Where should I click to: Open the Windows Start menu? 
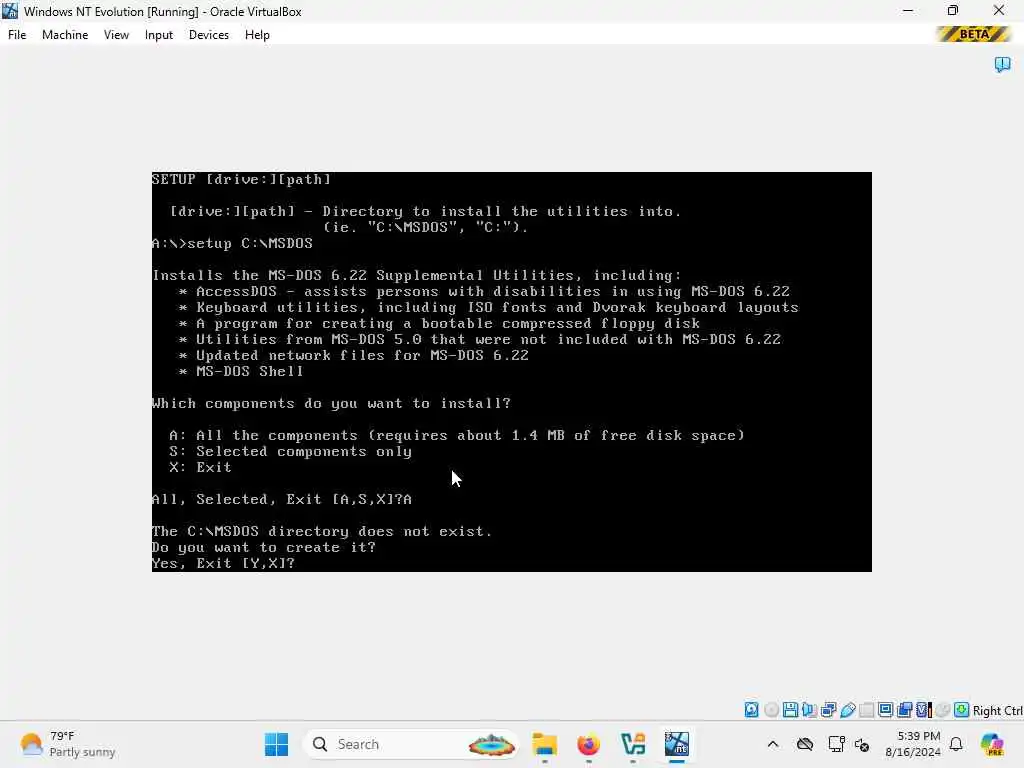[x=276, y=744]
